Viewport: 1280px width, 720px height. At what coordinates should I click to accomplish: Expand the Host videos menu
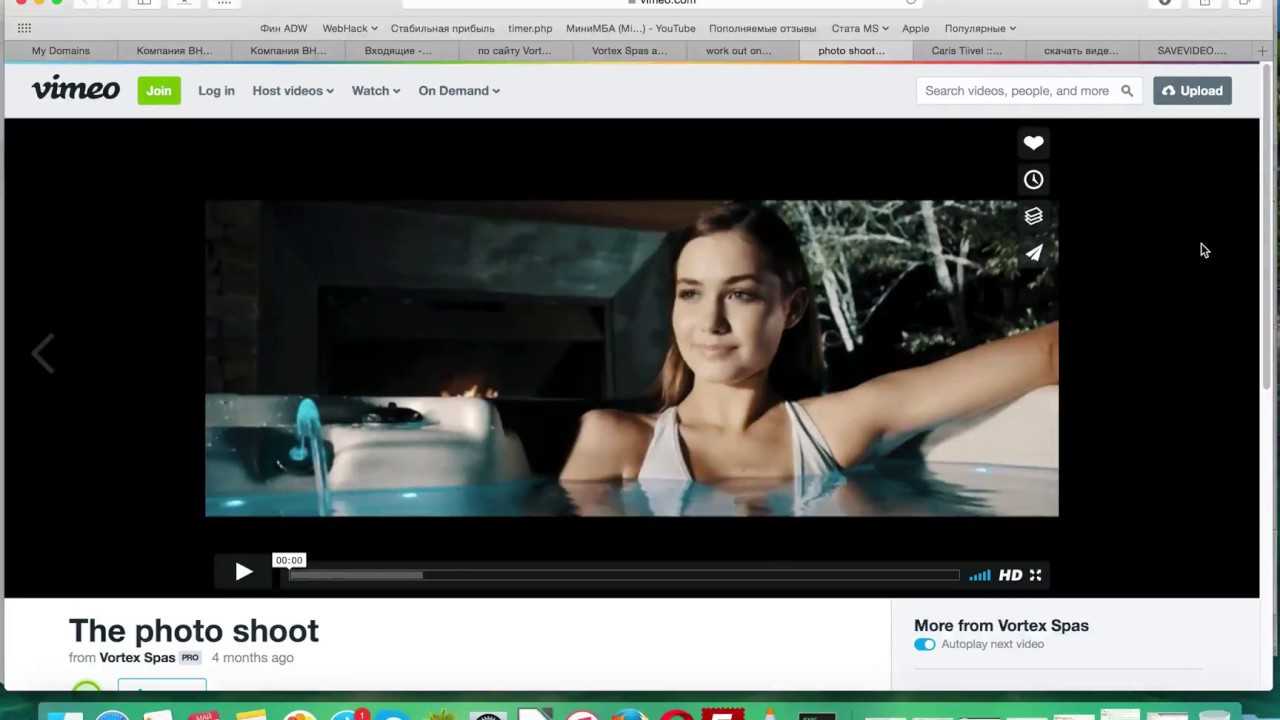293,91
